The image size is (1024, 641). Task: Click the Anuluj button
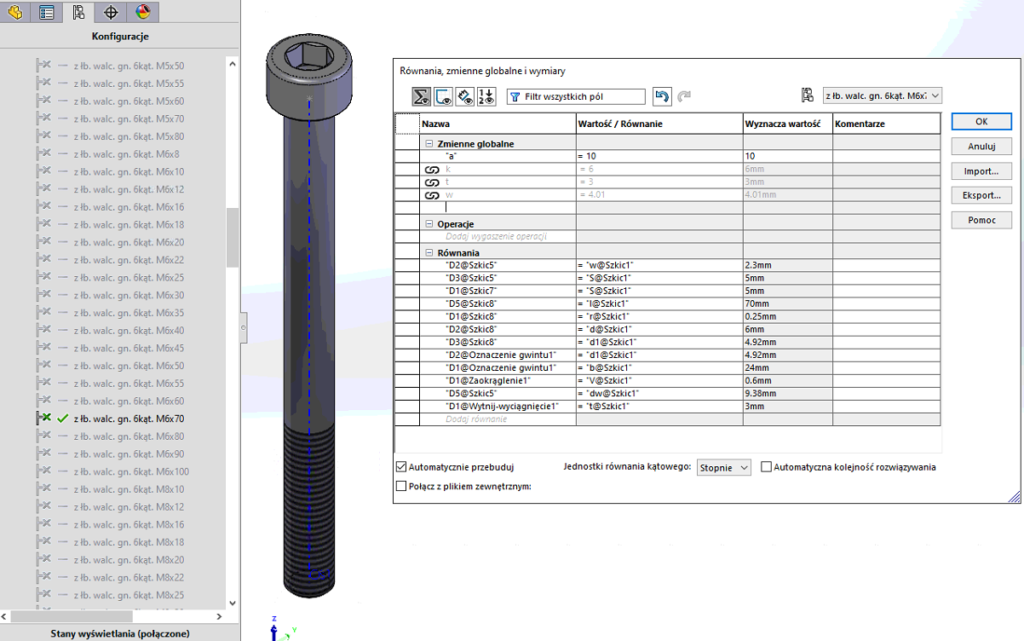(x=981, y=146)
